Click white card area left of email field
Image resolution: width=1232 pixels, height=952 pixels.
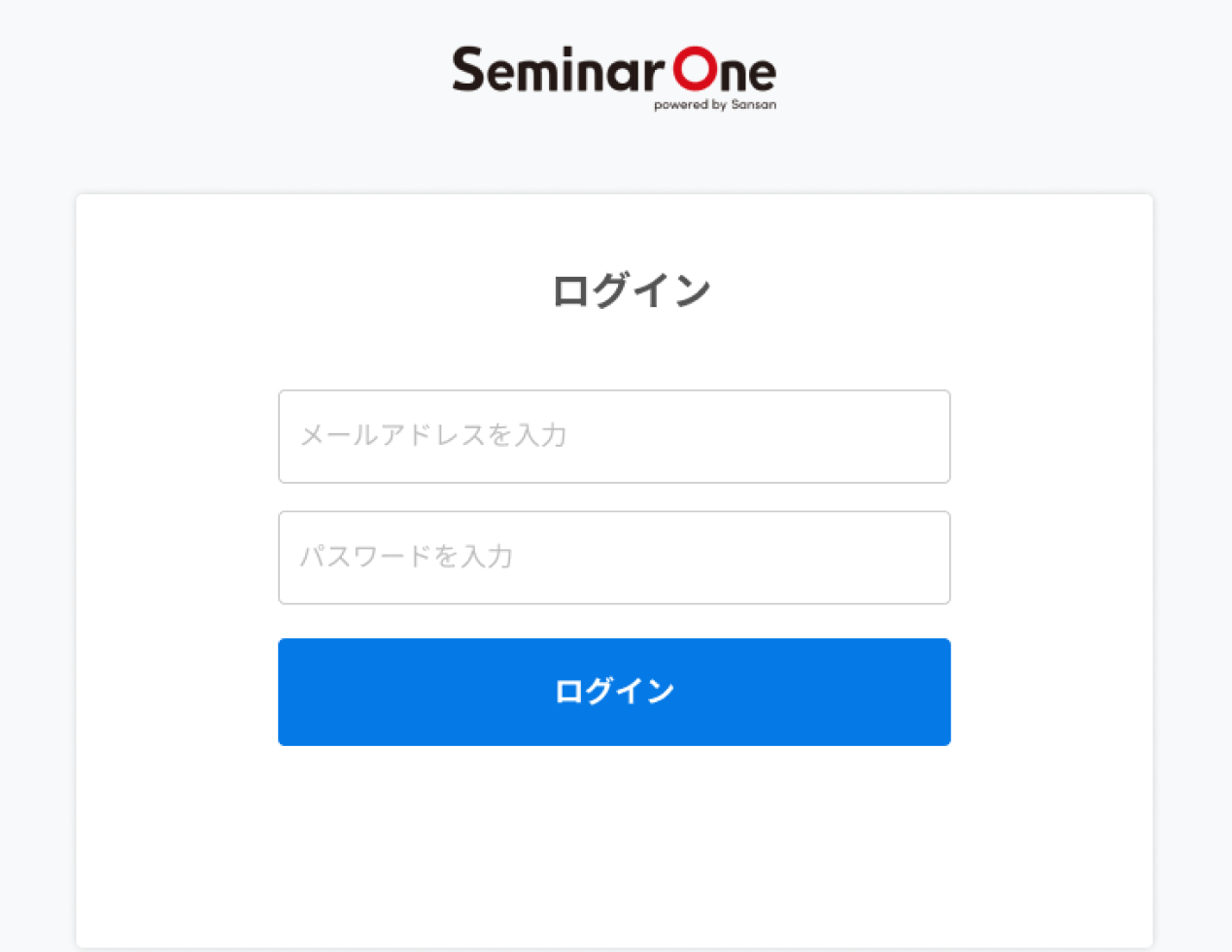coord(177,436)
